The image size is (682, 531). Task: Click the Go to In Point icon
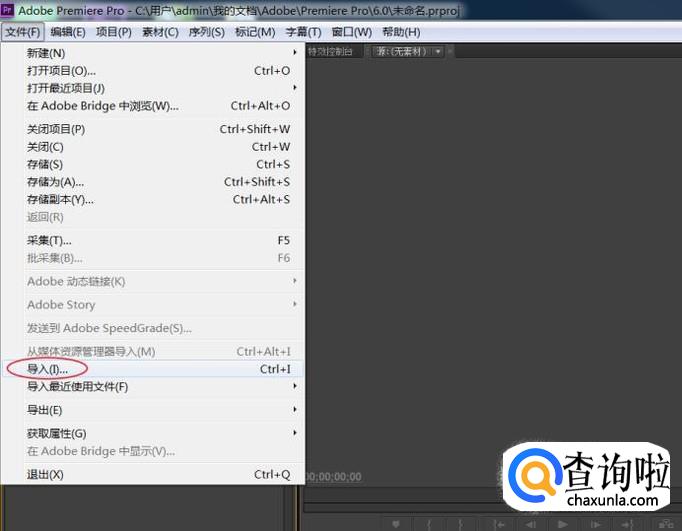pyautogui.click(x=499, y=524)
